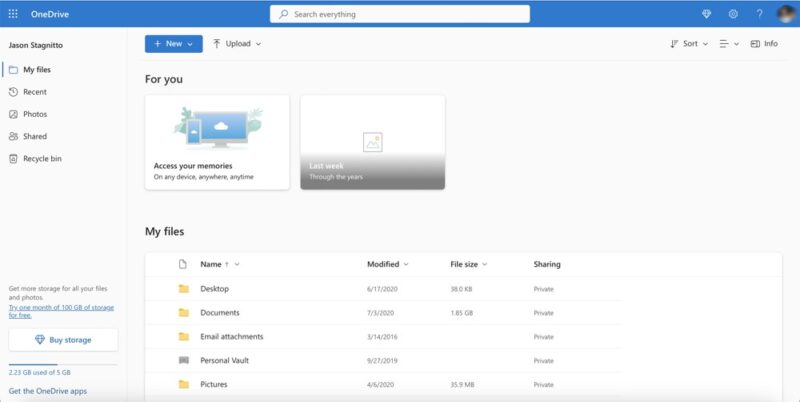Click the Upload arrow icon
The width and height of the screenshot is (800, 402).
(x=217, y=44)
